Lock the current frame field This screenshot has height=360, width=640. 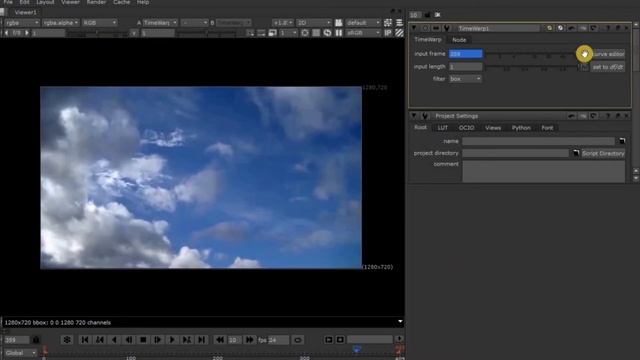pos(36,340)
